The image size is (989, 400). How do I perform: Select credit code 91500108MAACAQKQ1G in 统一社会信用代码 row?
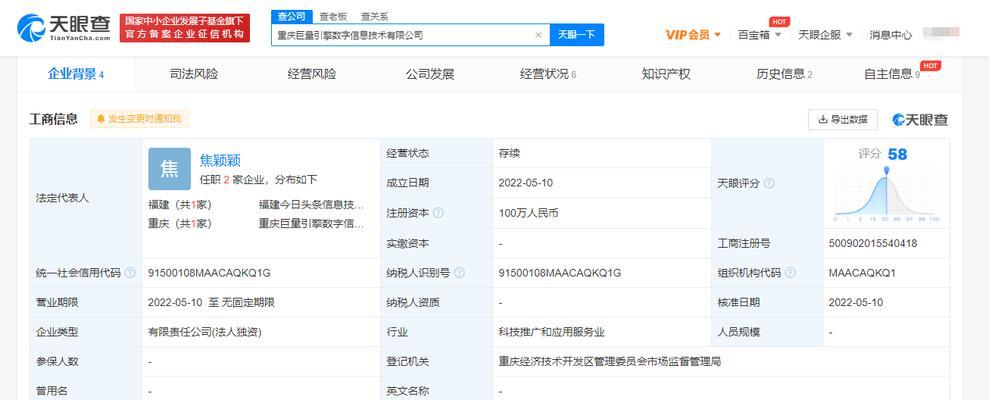tap(209, 273)
